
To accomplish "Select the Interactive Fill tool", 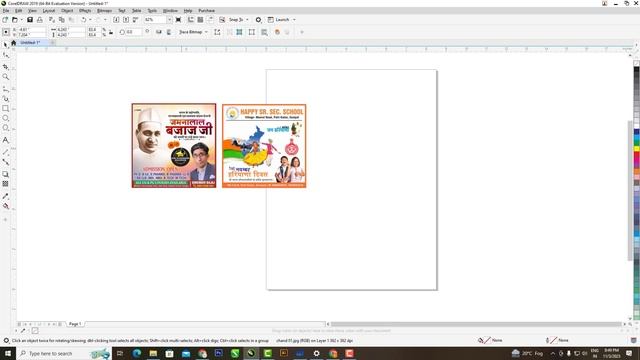I will tap(5, 206).
